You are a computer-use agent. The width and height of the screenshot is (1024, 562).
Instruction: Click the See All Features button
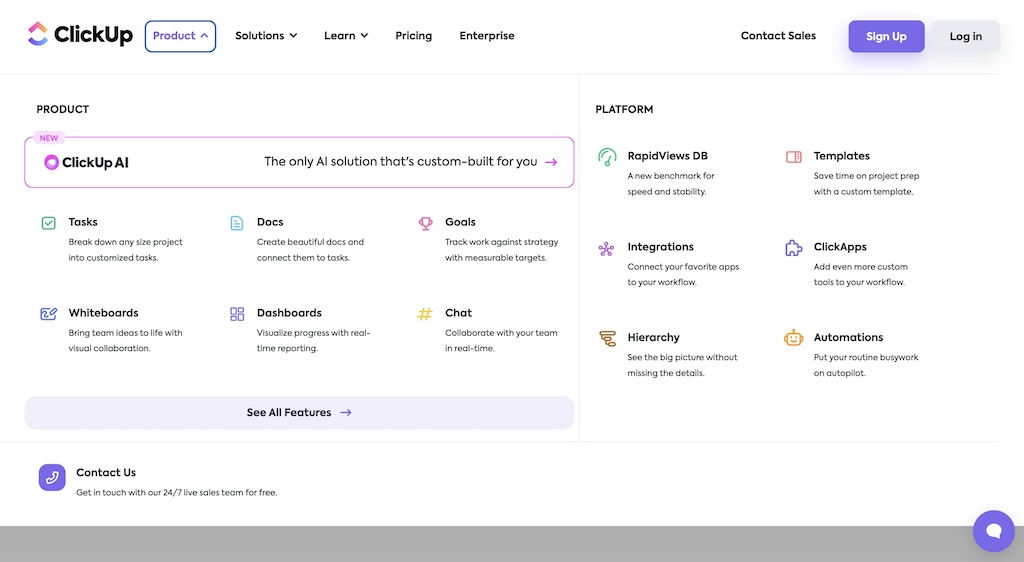pos(299,412)
